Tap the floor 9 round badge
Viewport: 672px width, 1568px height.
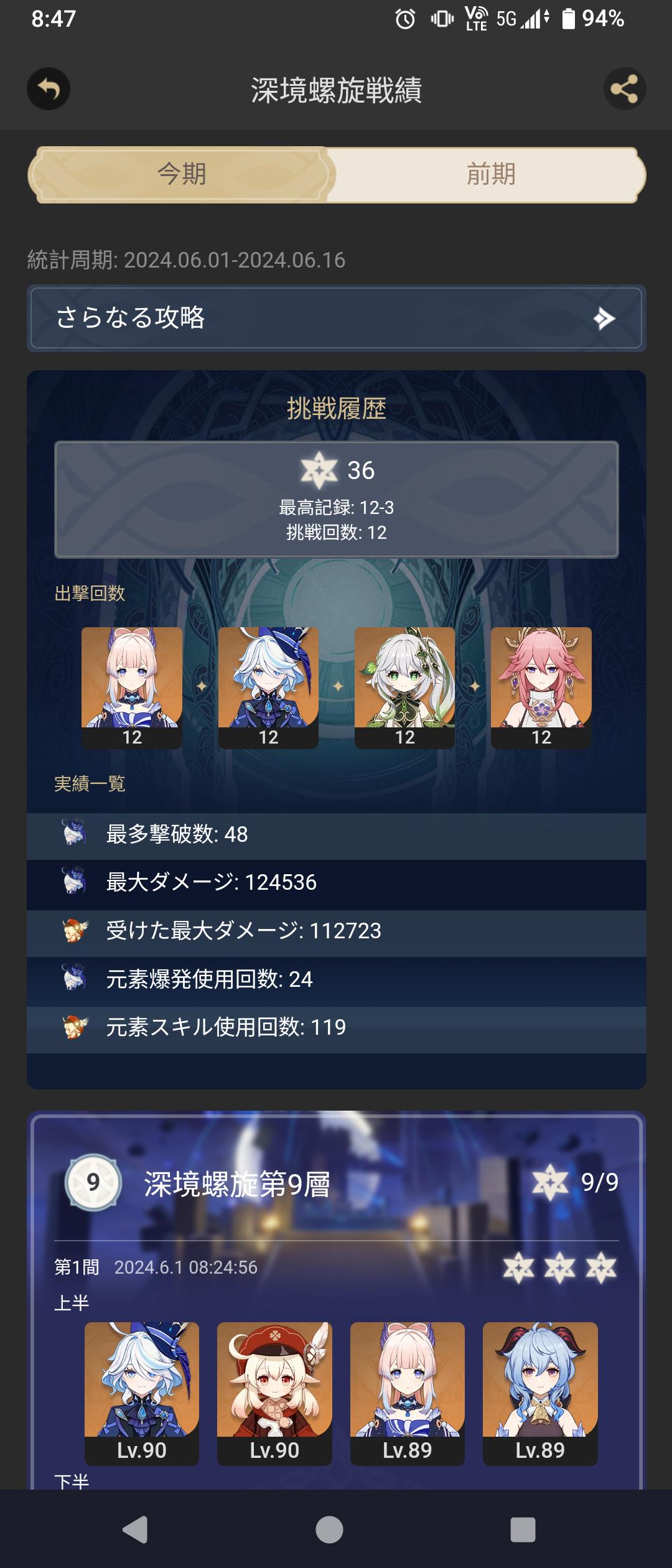(x=93, y=1182)
